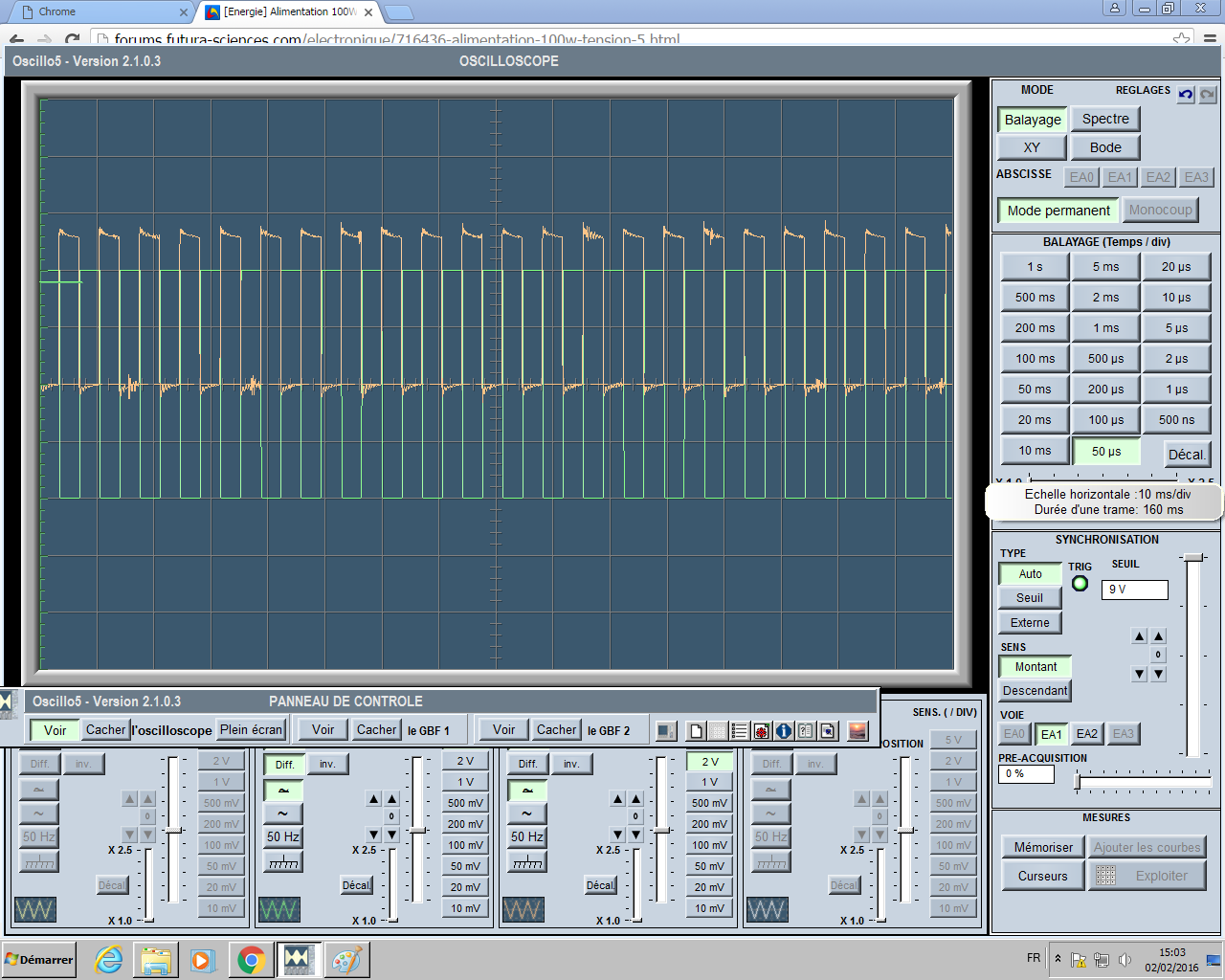This screenshot has height=980, width=1225.
Task: Show hidden system tray icons
Action: coord(1058,958)
